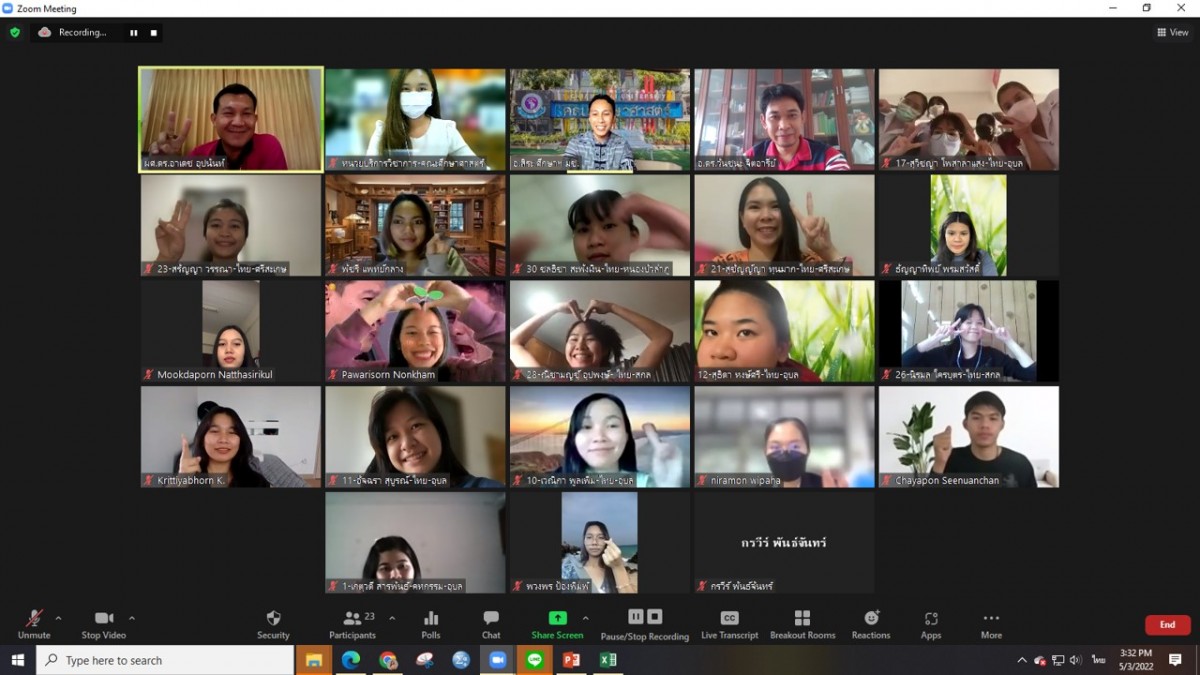Expand video options arrow beside Stop Video
Image resolution: width=1200 pixels, height=675 pixels.
[132, 618]
